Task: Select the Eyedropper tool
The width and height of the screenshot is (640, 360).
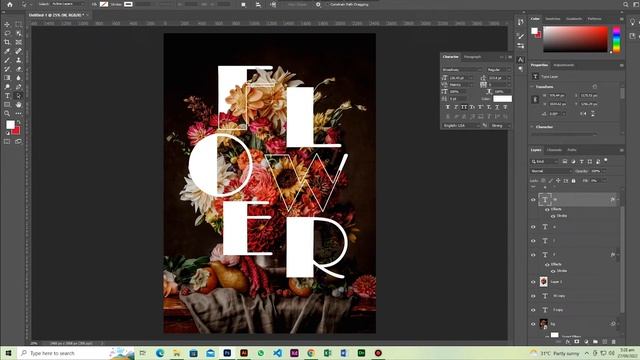Action: pyautogui.click(x=7, y=51)
